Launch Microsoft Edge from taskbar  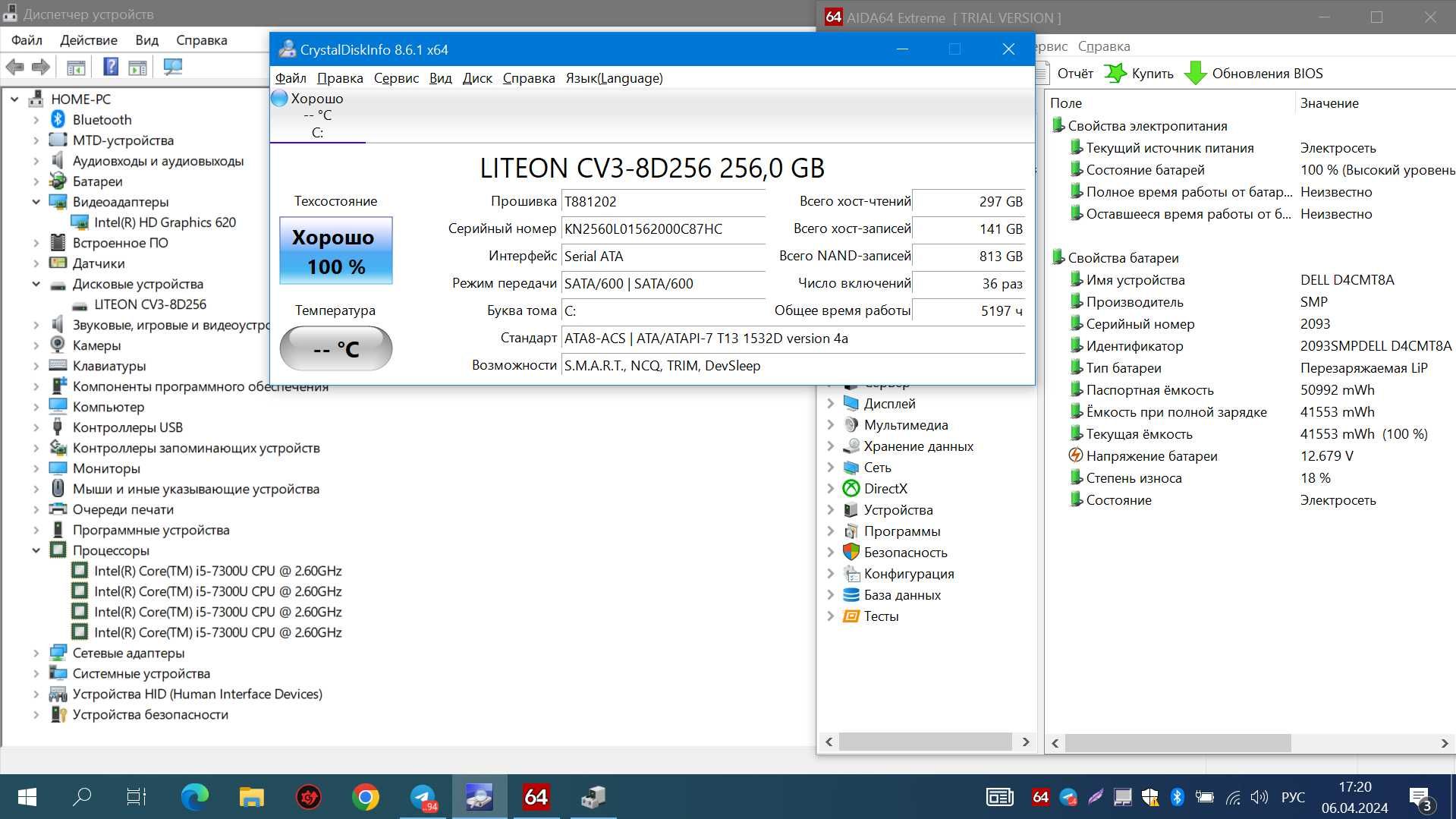pos(195,796)
